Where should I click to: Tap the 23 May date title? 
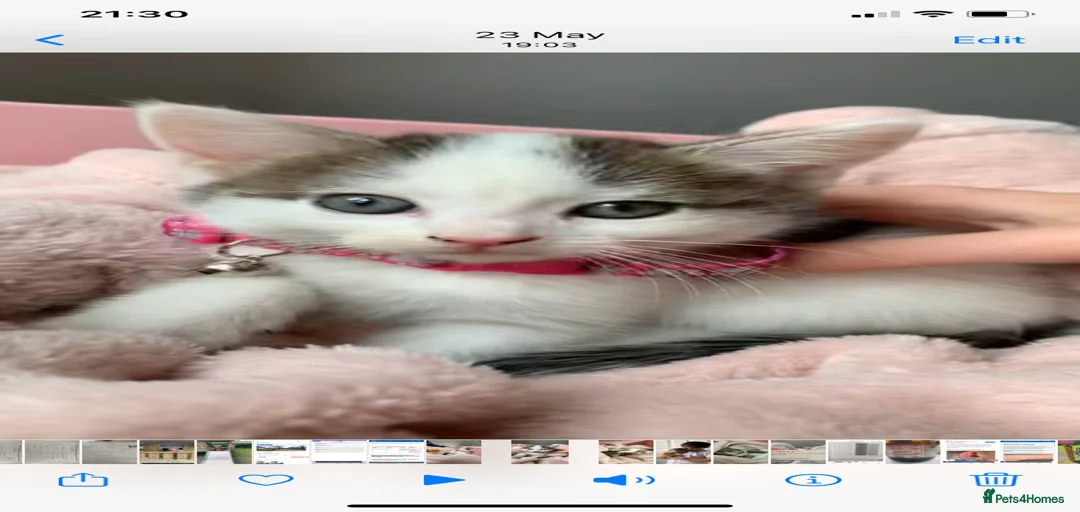coord(540,34)
